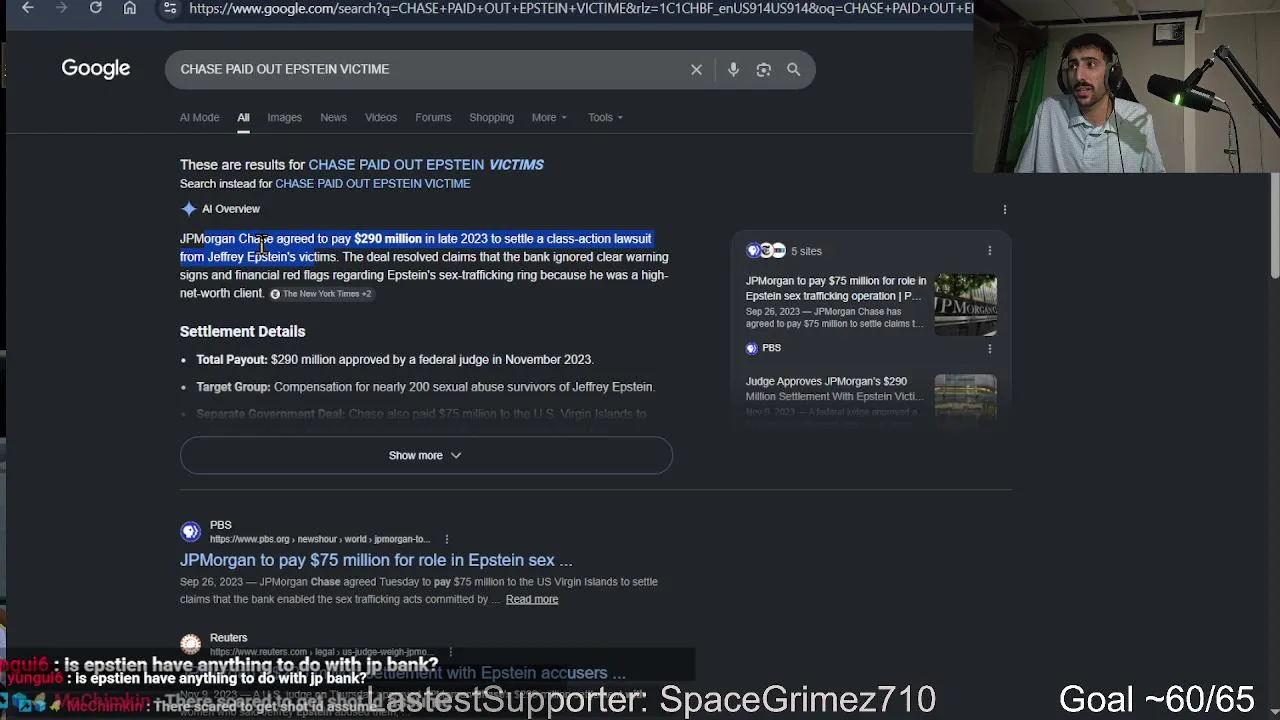The width and height of the screenshot is (1280, 720).
Task: View site information icon beside the URL
Action: [170, 8]
